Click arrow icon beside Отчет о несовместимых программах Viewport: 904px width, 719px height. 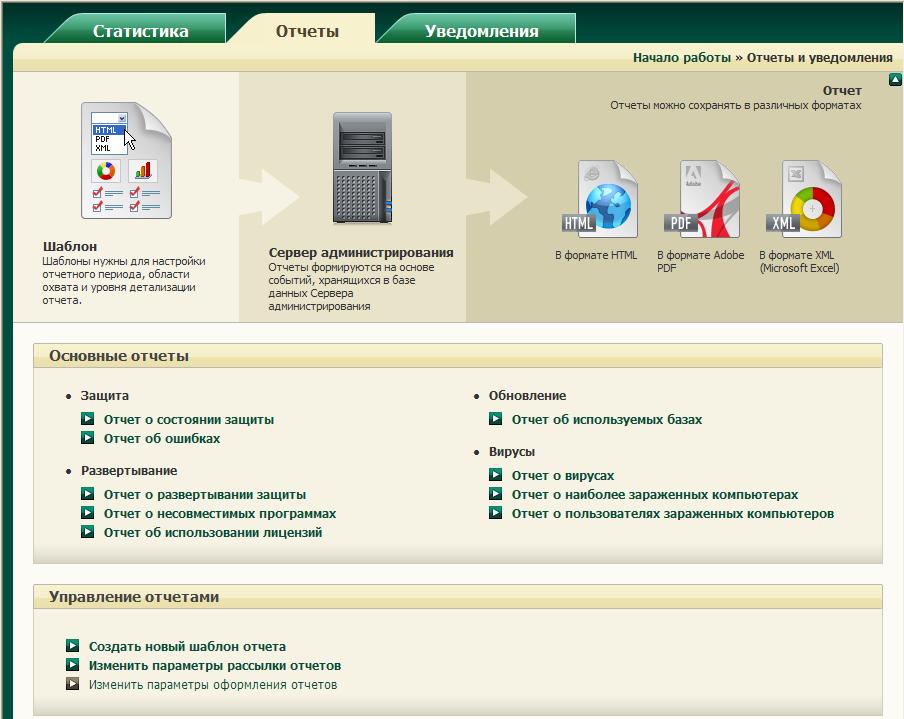point(87,513)
